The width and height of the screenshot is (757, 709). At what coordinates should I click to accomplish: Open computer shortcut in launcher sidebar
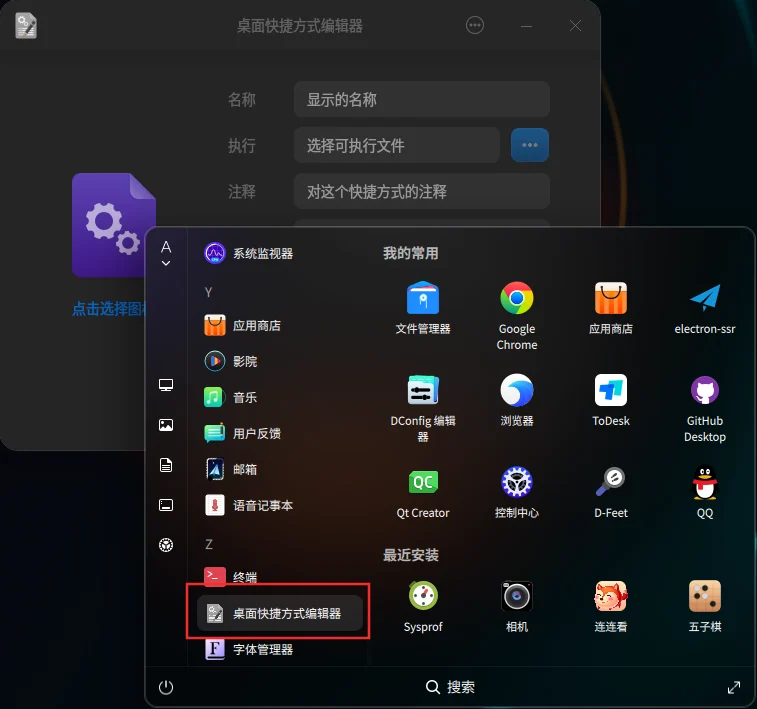(166, 385)
